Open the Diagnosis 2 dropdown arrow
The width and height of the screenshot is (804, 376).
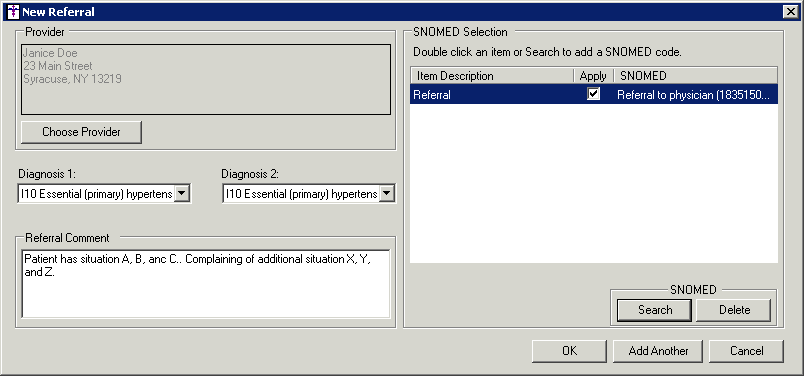(x=387, y=194)
